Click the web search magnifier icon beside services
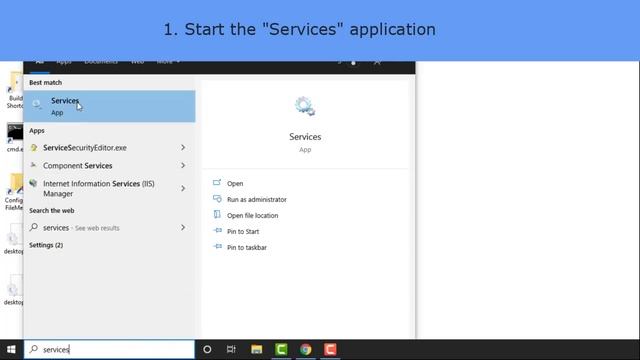 coord(34,227)
